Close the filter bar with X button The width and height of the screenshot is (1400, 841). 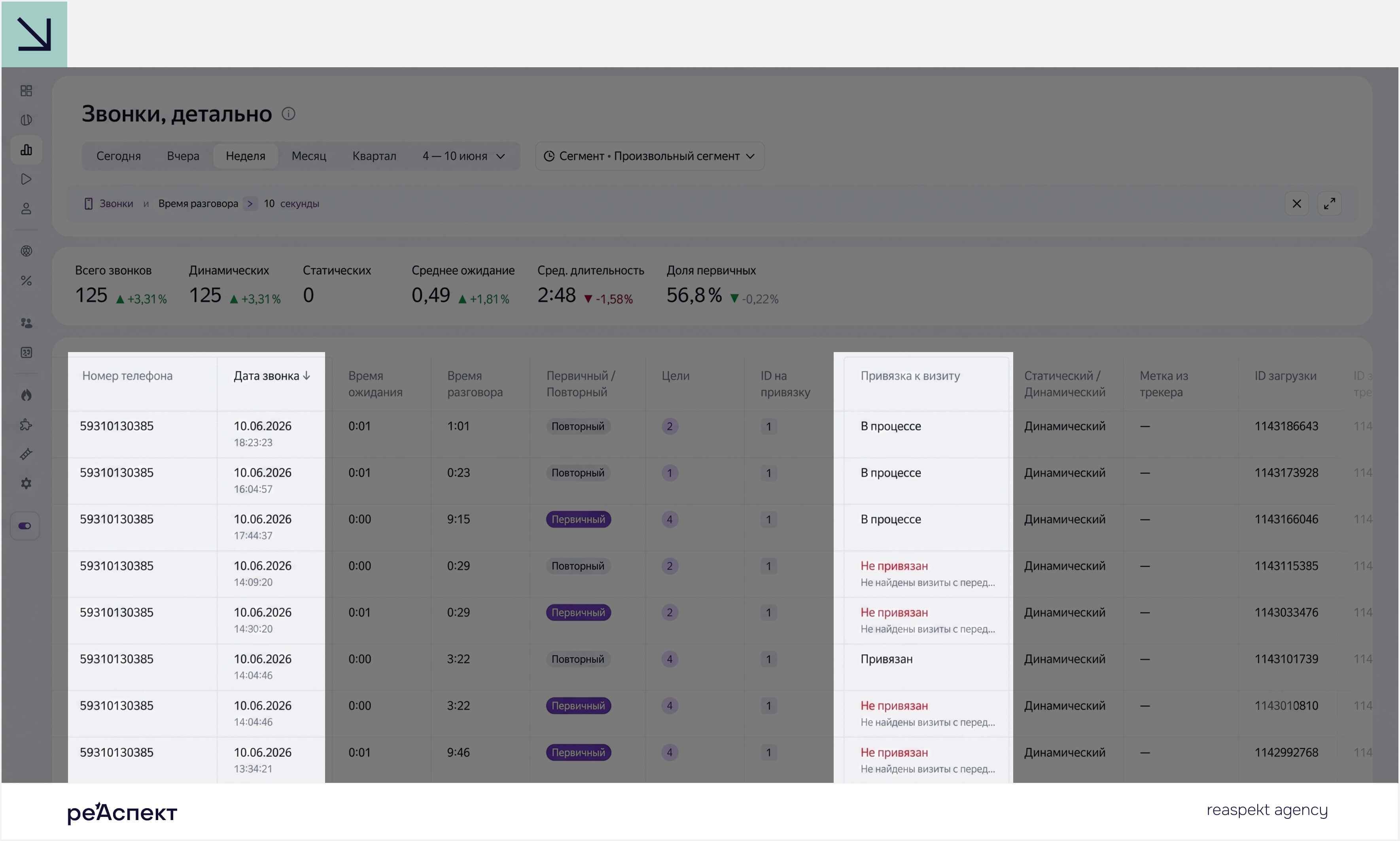(1296, 203)
